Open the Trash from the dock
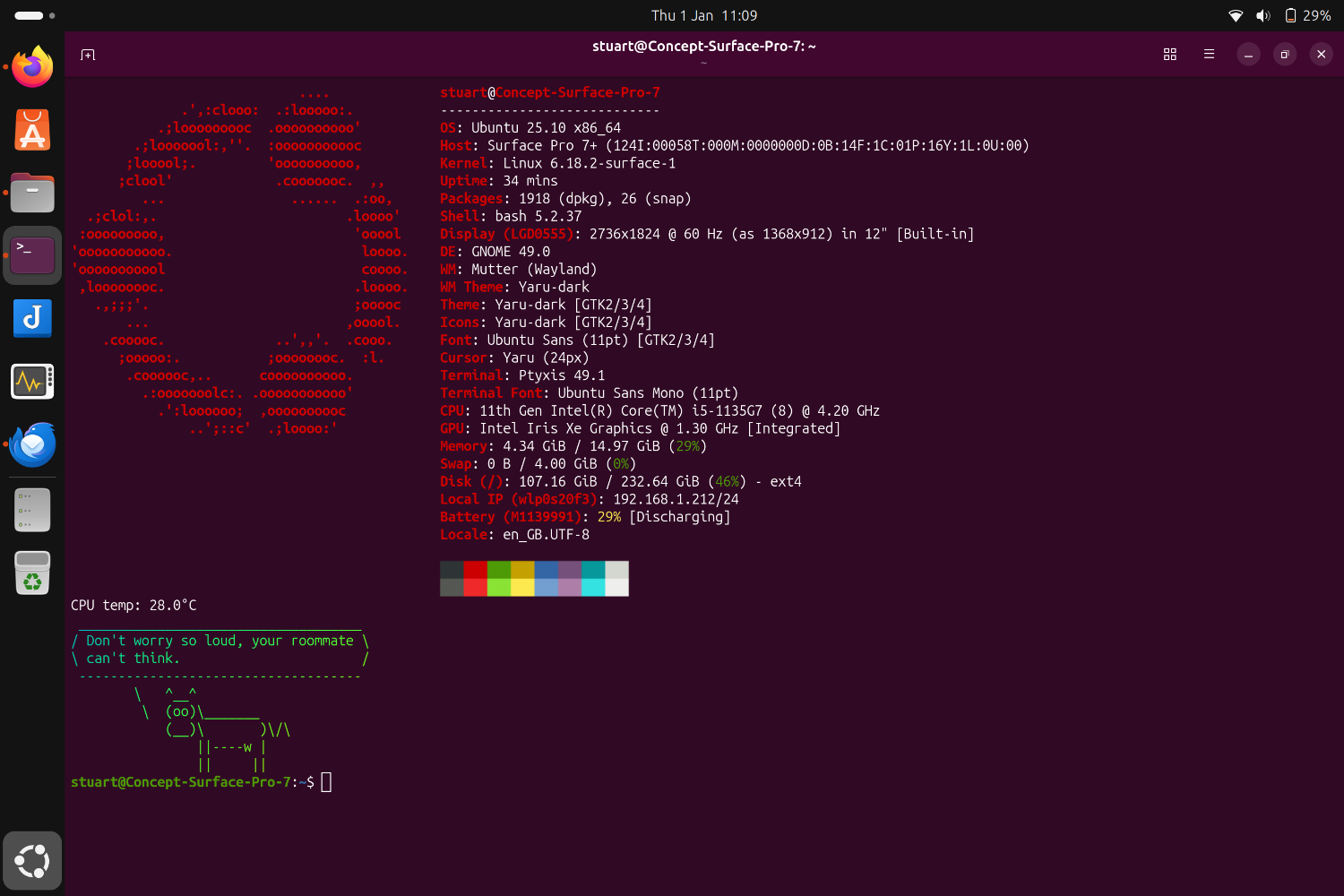 (32, 573)
